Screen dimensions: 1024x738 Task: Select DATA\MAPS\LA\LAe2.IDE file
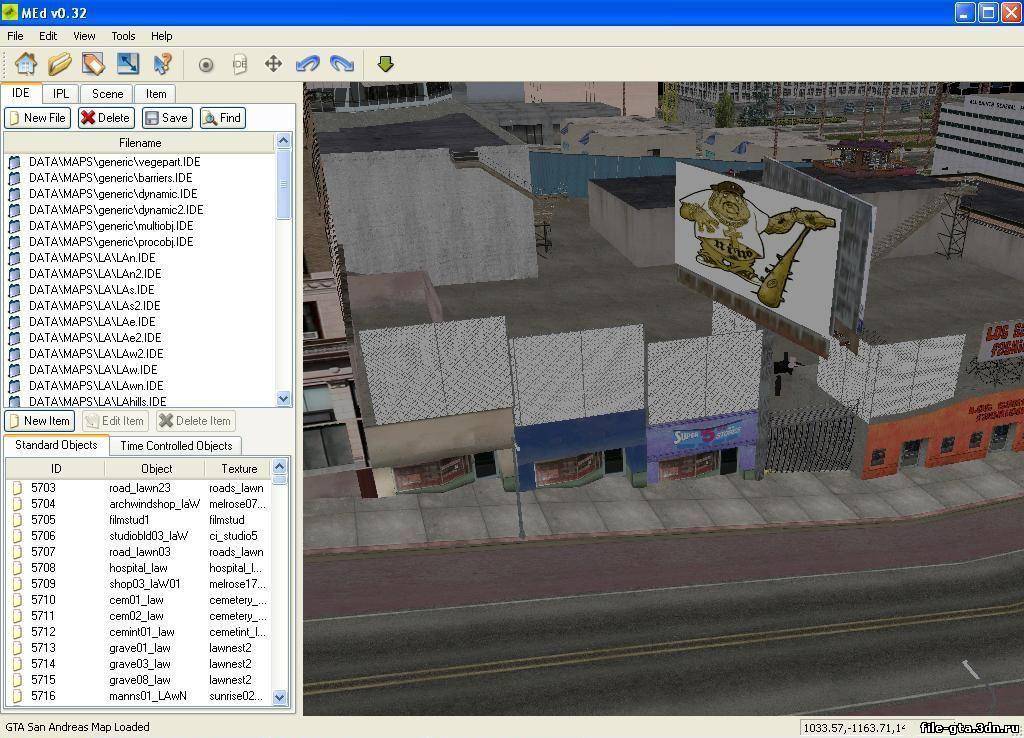coord(95,338)
